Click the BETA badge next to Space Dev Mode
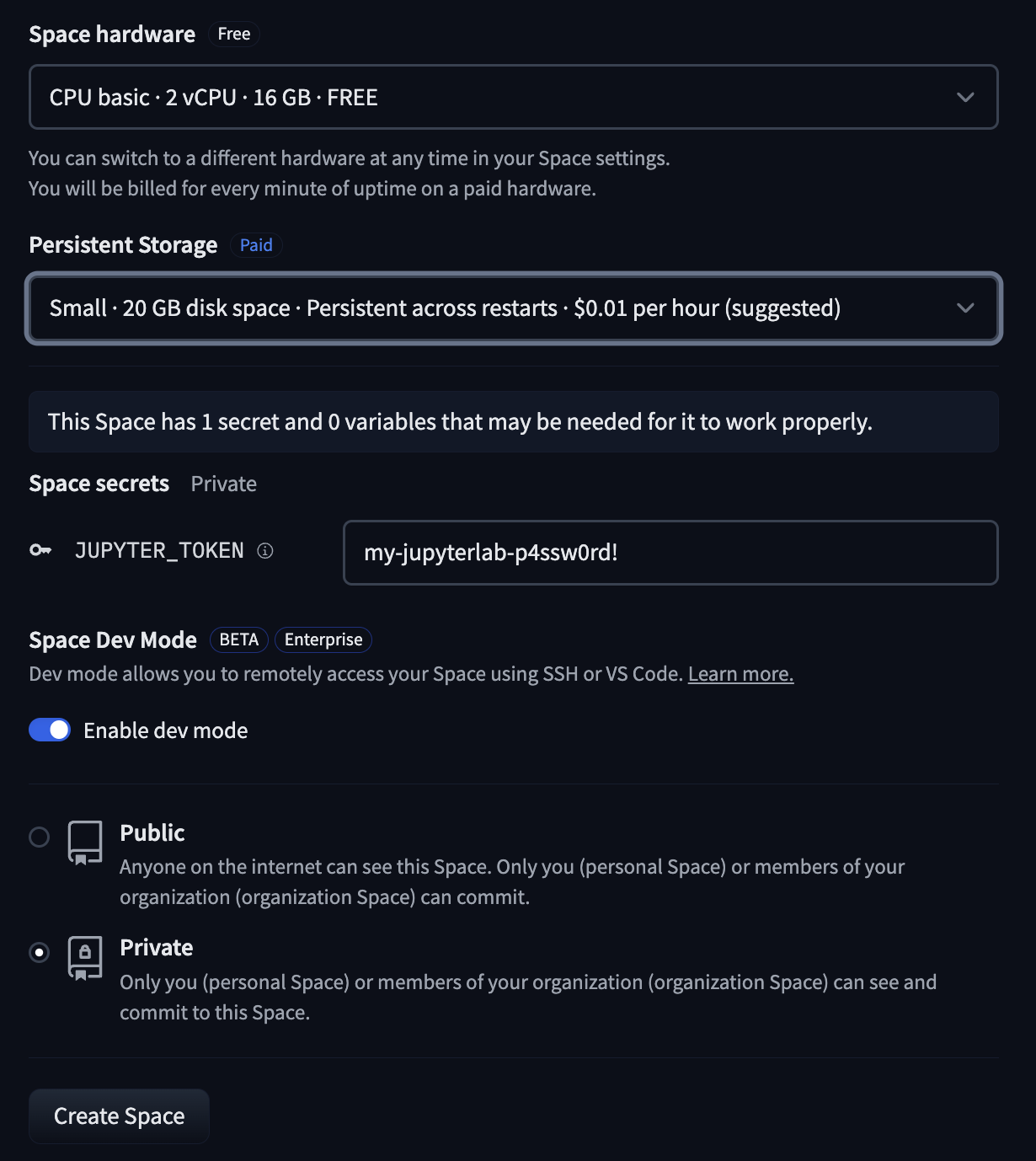The width and height of the screenshot is (1036, 1161). tap(239, 640)
